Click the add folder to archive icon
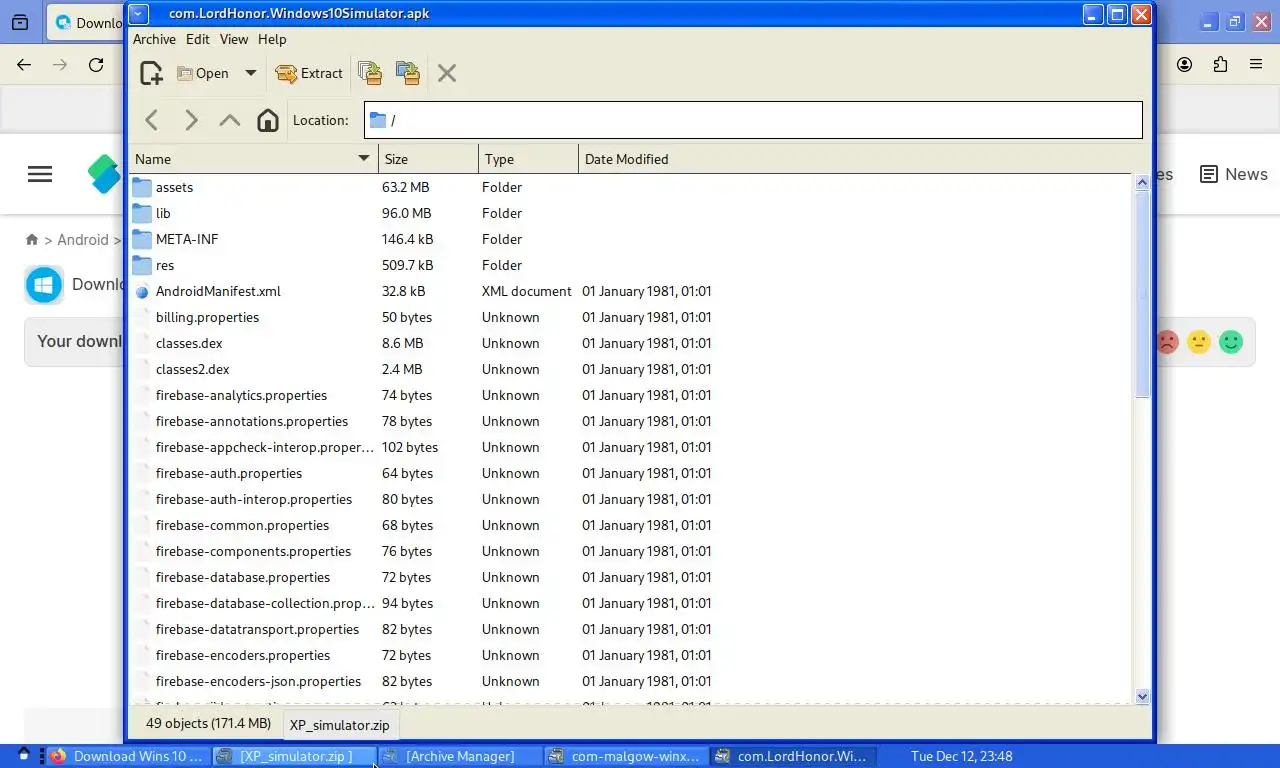The height and width of the screenshot is (768, 1280). (x=407, y=73)
